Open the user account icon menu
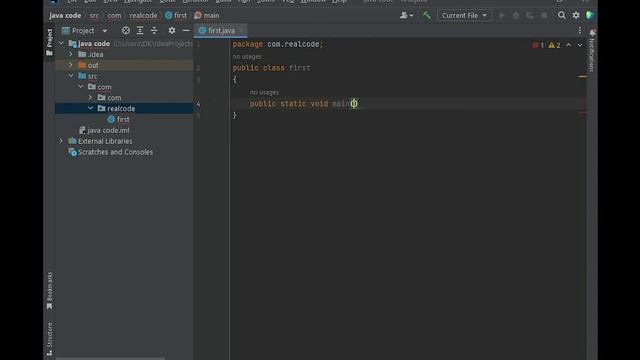Image resolution: width=640 pixels, height=360 pixels. tap(406, 16)
